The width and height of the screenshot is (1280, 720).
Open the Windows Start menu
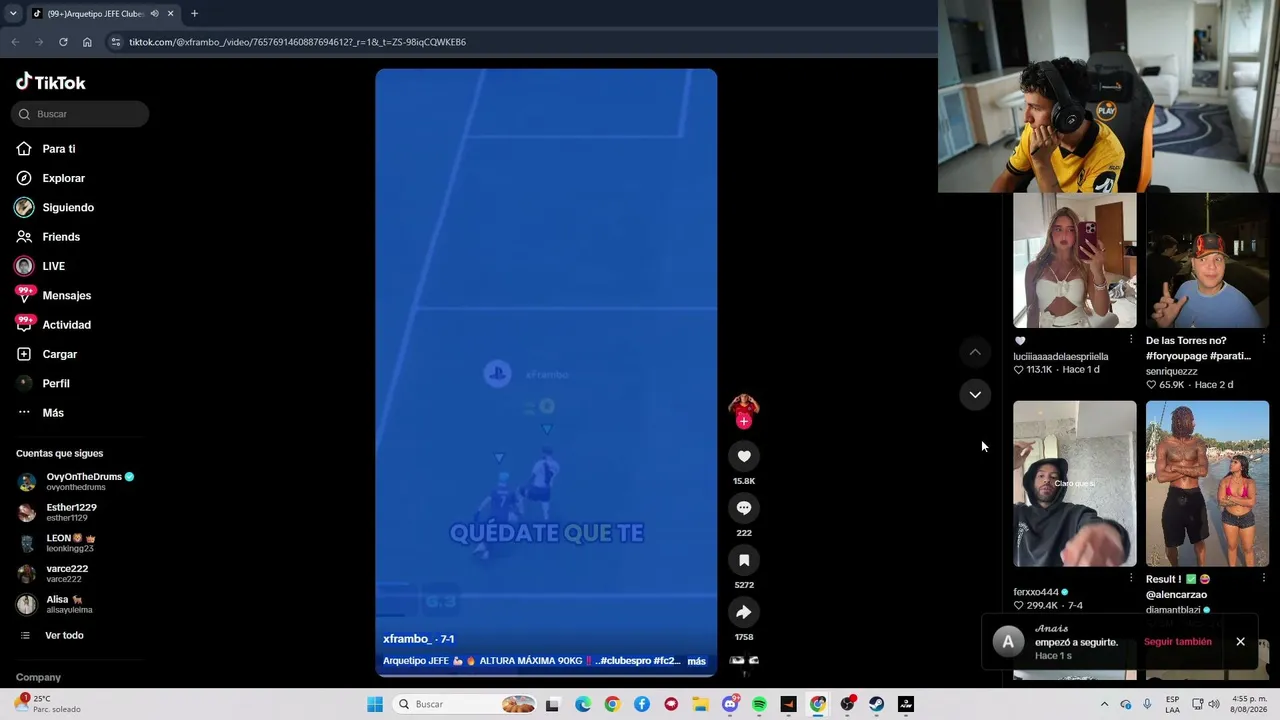point(375,704)
